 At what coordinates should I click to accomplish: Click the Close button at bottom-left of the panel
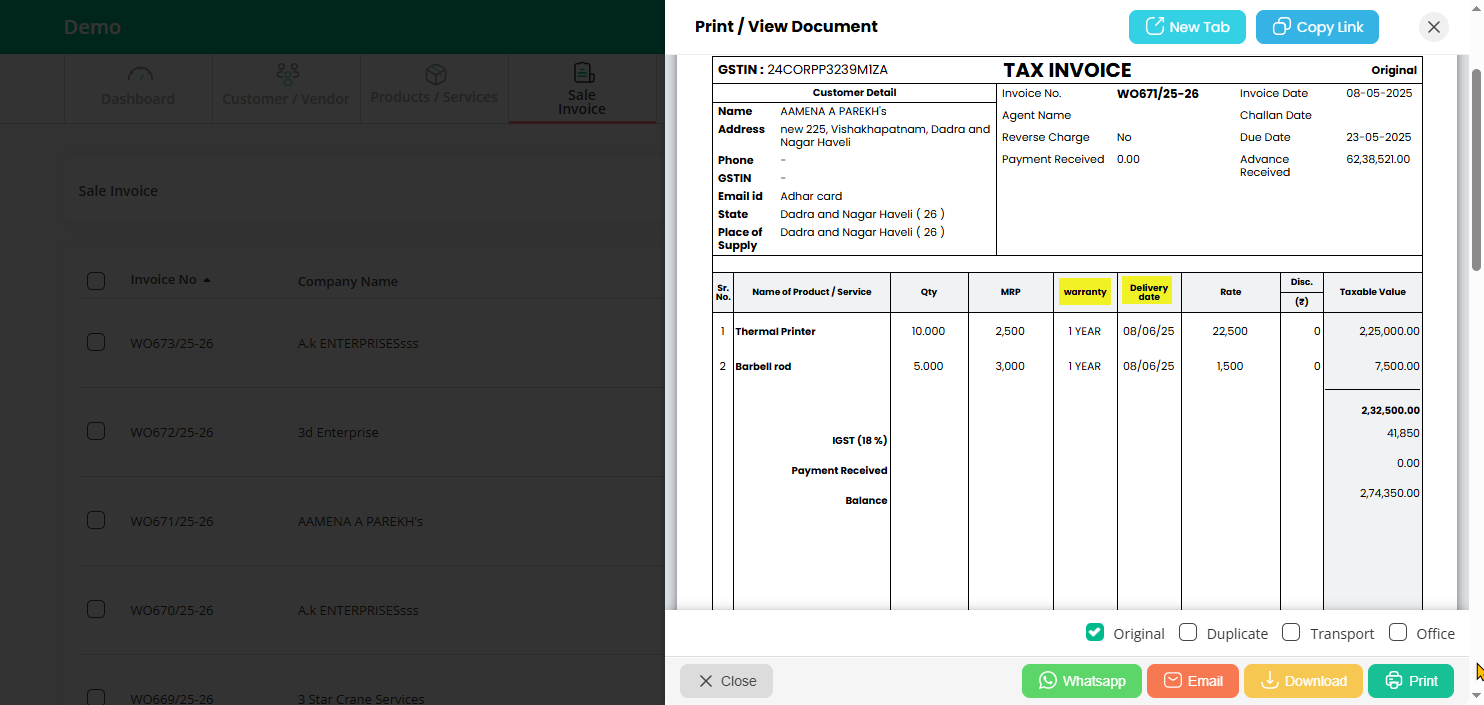(x=726, y=681)
